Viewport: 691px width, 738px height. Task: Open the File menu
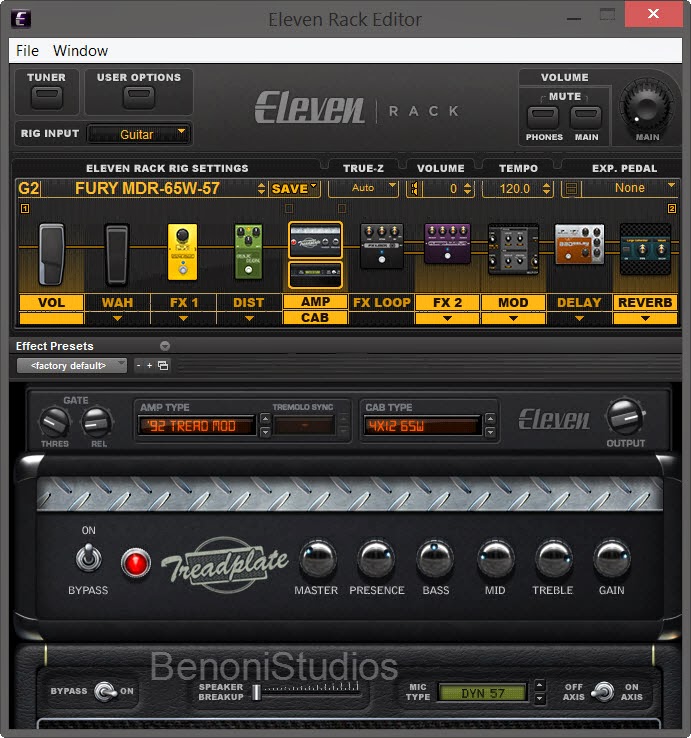[x=27, y=51]
